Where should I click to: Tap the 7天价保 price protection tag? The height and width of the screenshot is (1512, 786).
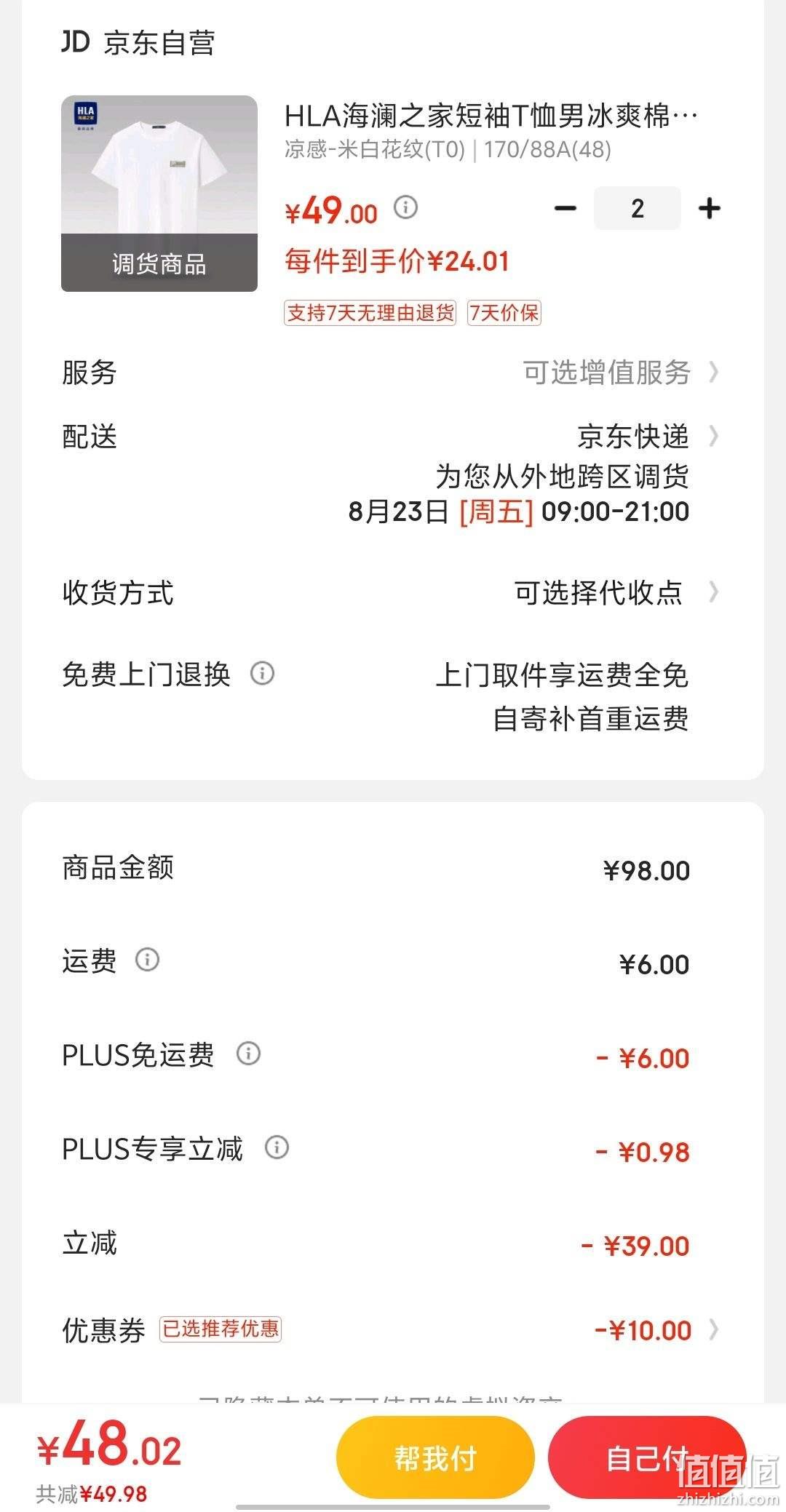(x=504, y=313)
